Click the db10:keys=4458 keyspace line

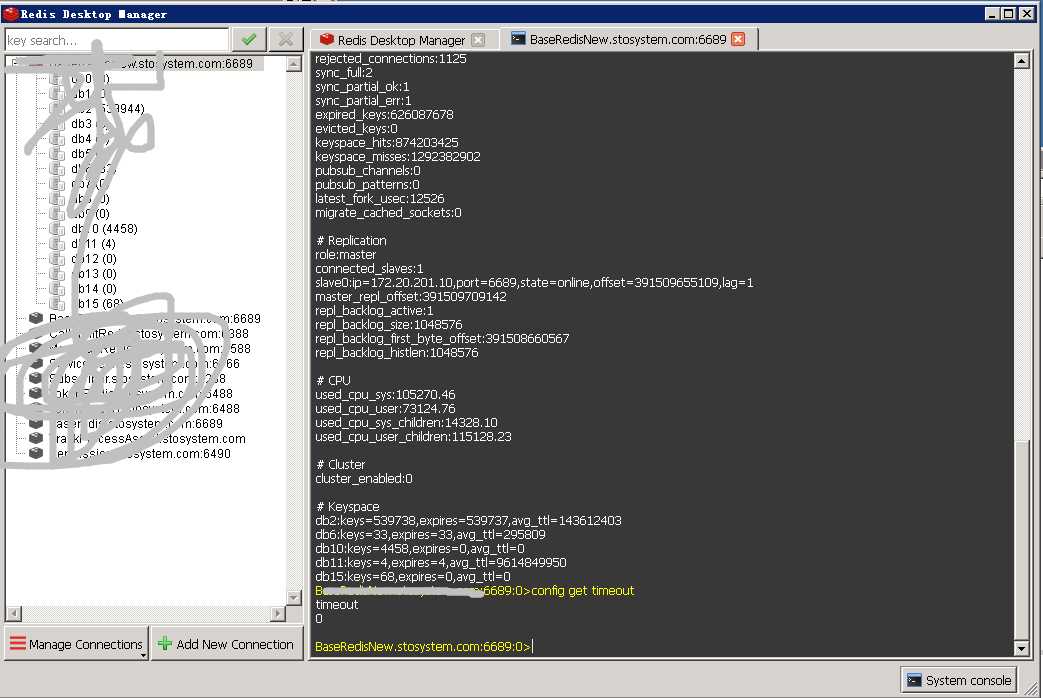[420, 548]
